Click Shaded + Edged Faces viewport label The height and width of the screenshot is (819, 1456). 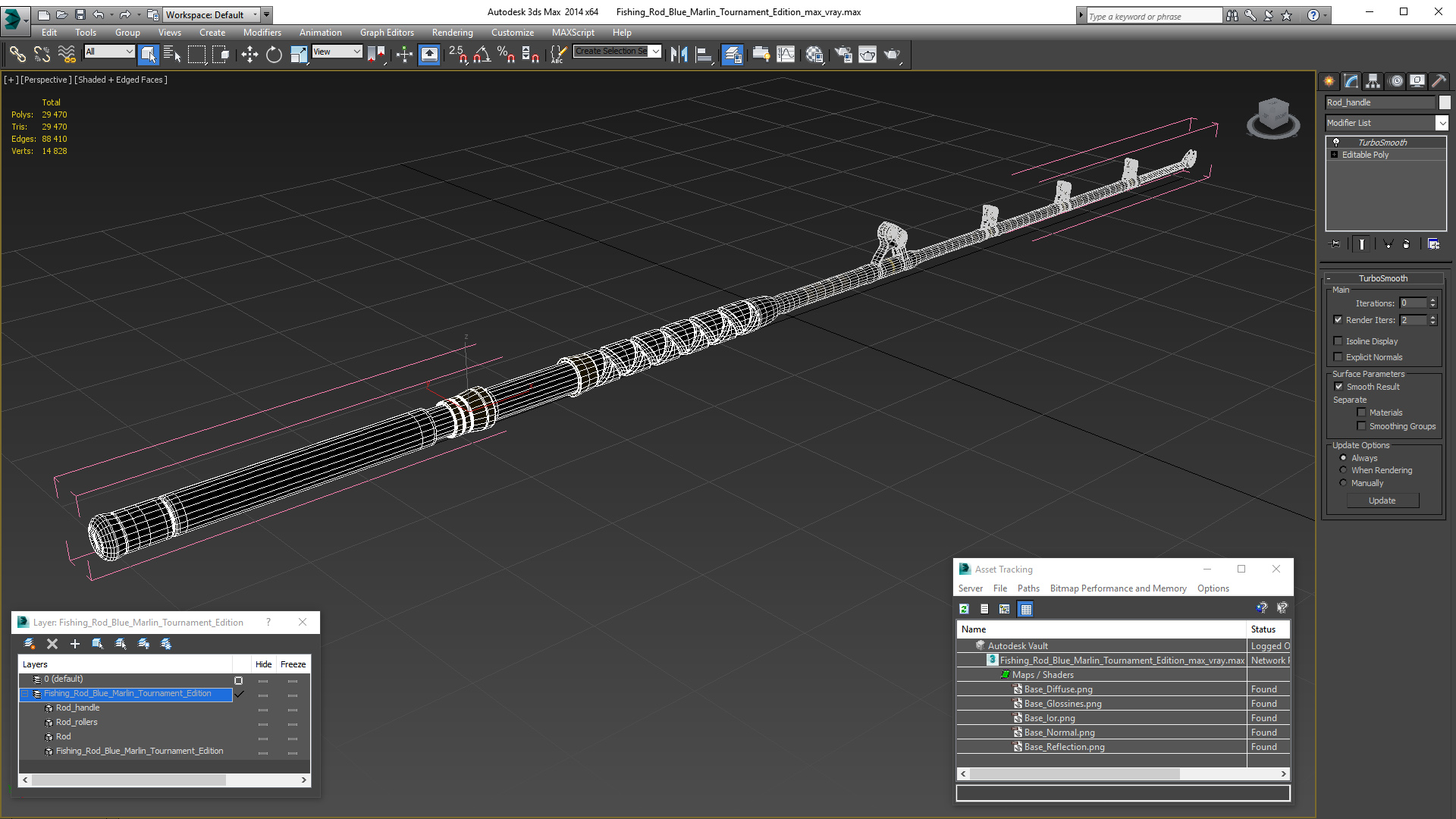121,80
